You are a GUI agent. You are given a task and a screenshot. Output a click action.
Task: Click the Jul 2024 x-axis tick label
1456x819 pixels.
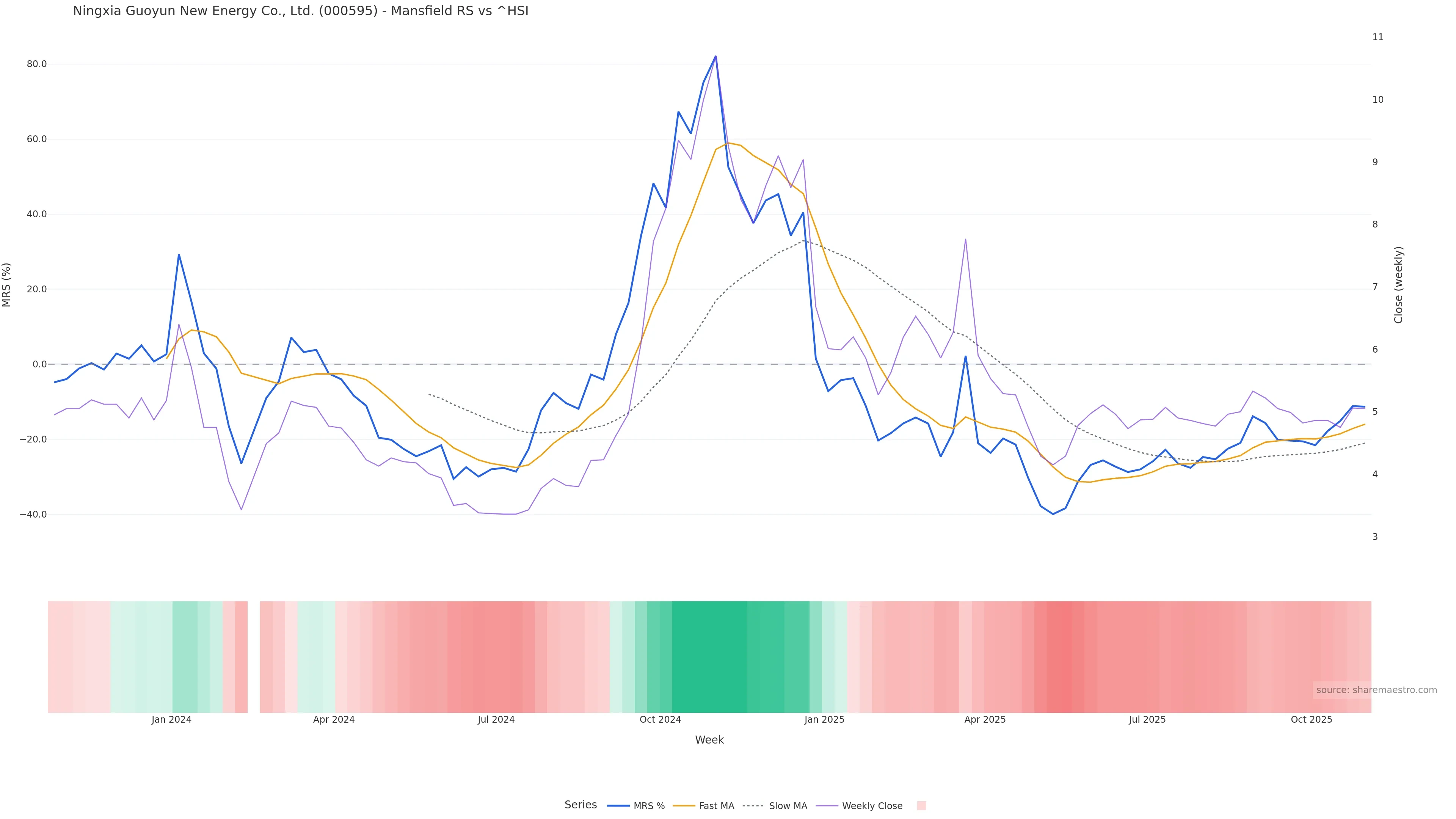click(x=496, y=720)
